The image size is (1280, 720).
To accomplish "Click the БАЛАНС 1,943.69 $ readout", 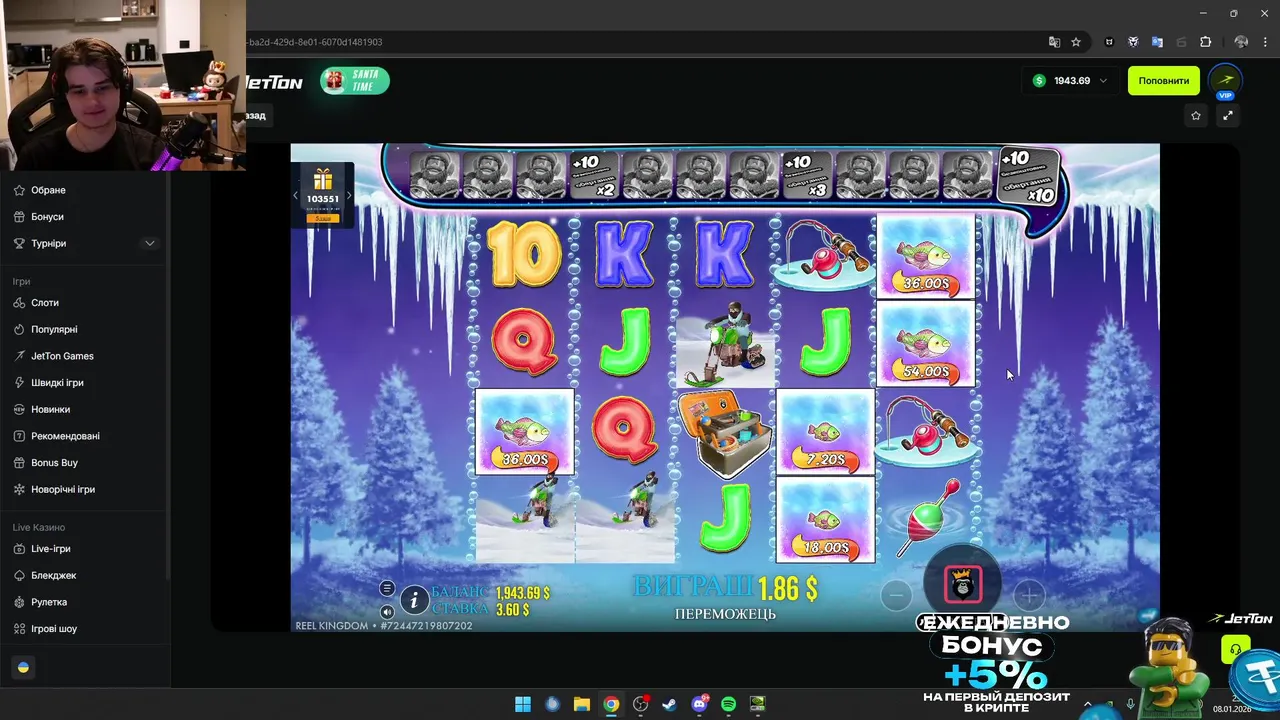I will (491, 593).
